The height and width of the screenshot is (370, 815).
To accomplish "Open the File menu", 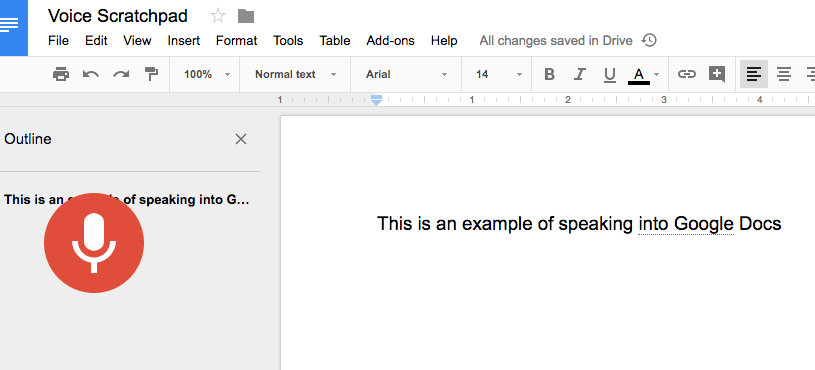I will click(58, 41).
